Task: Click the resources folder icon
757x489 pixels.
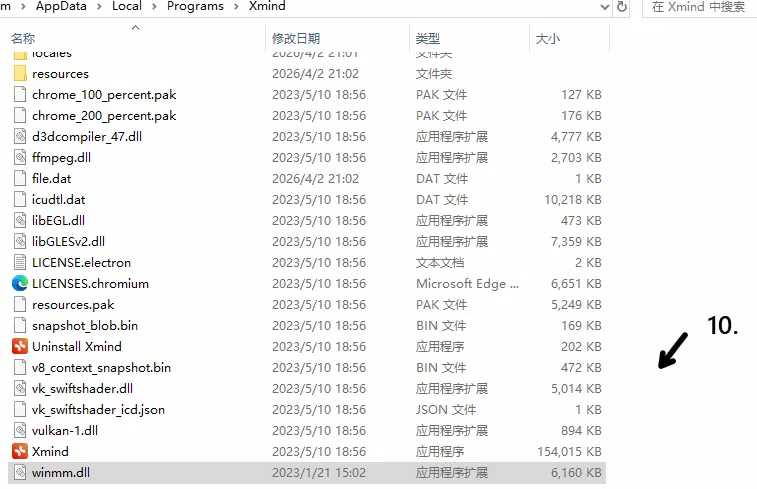Action: 20,74
